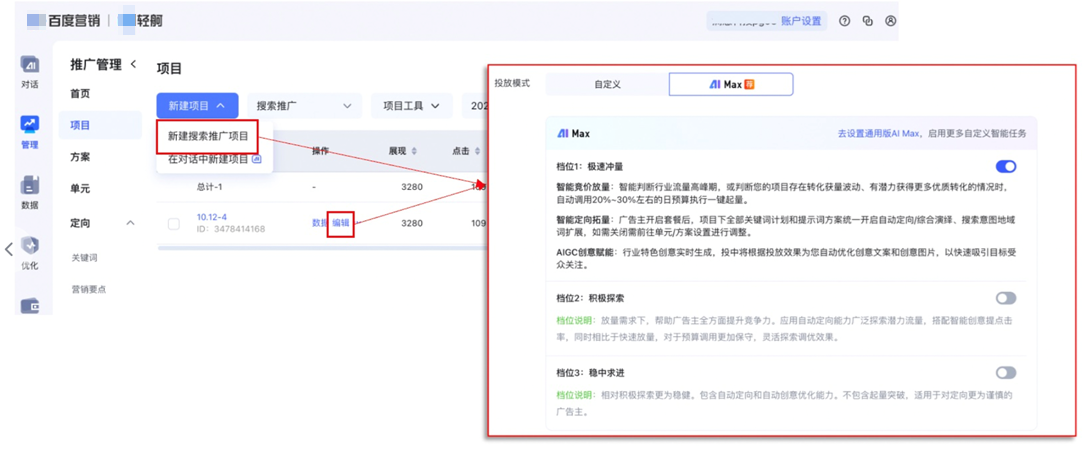Image resolution: width=1091 pixels, height=450 pixels.
Task: Collapse the 推广管理 panel with arrow
Action: pyautogui.click(x=133, y=64)
